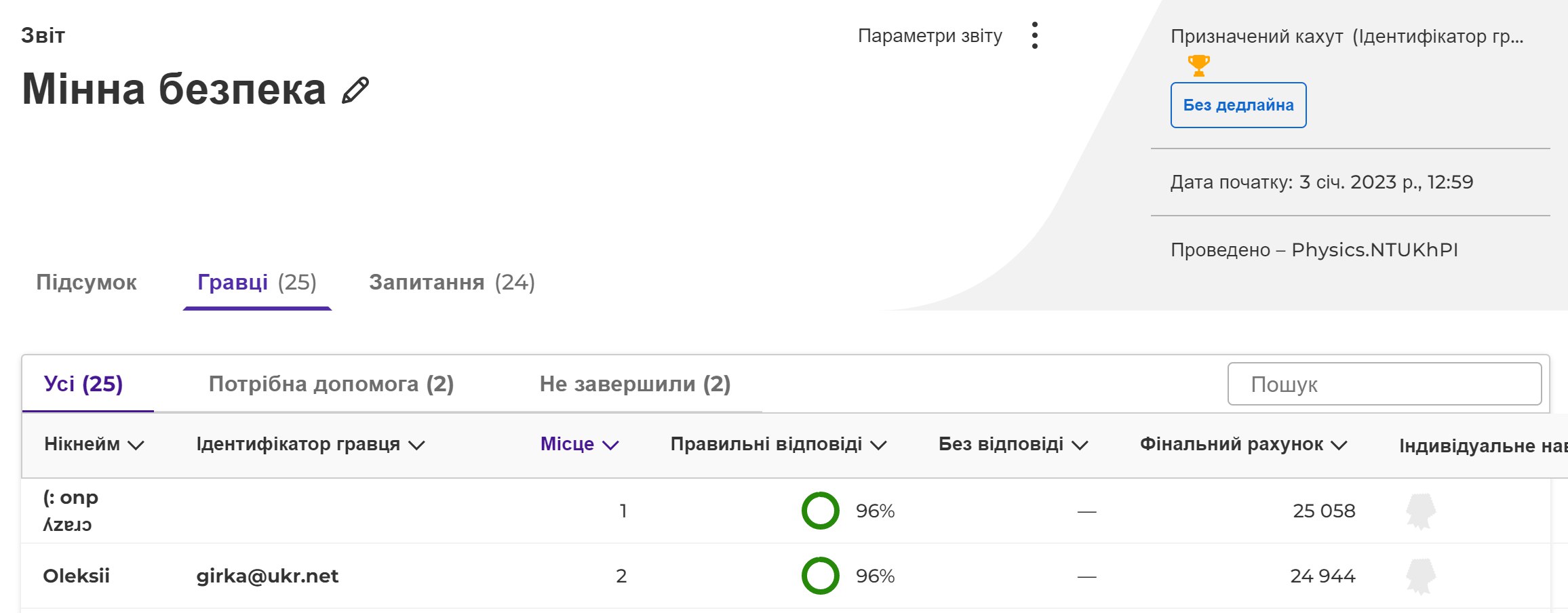Sort by Нікнейм column

[94, 444]
